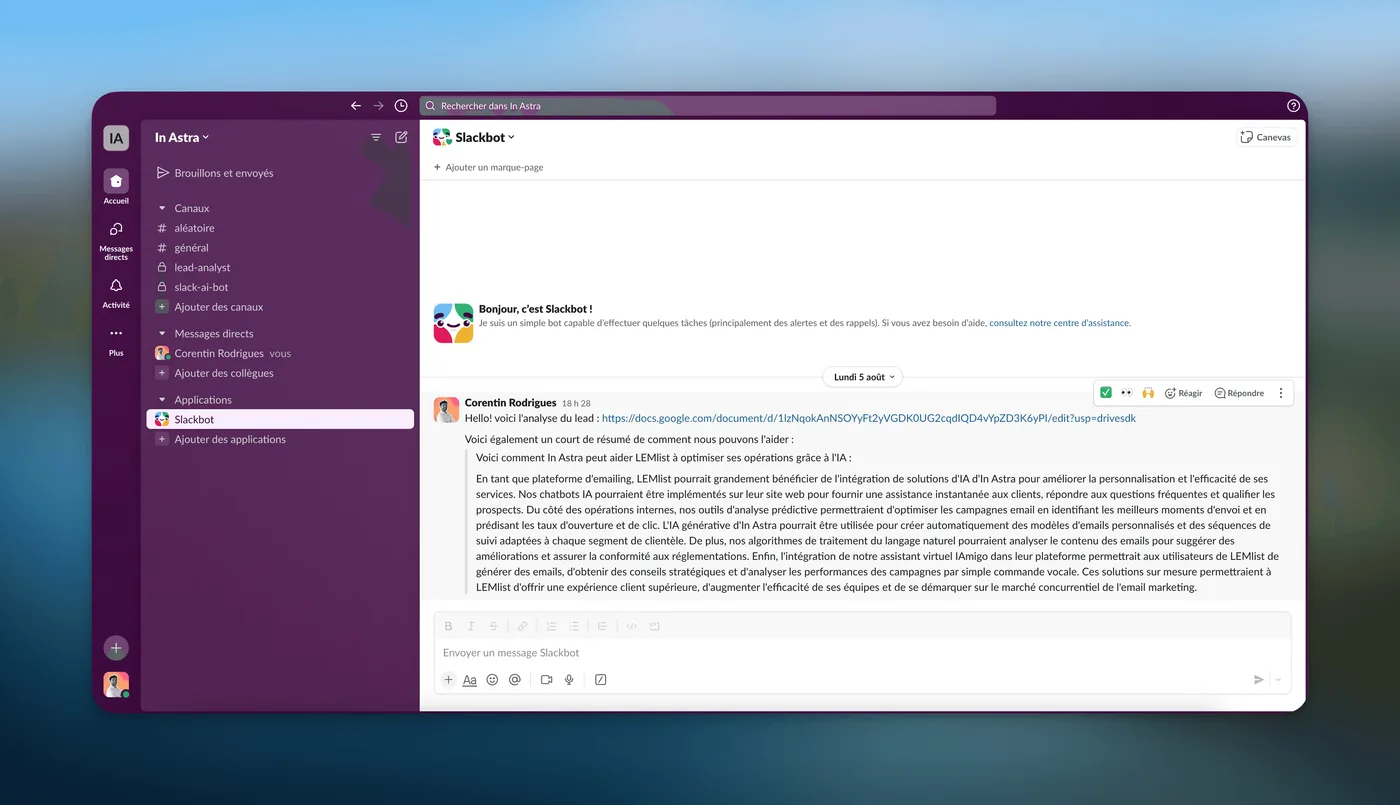
Task: Click the message field Envoyer un message Slackbot
Action: [862, 653]
